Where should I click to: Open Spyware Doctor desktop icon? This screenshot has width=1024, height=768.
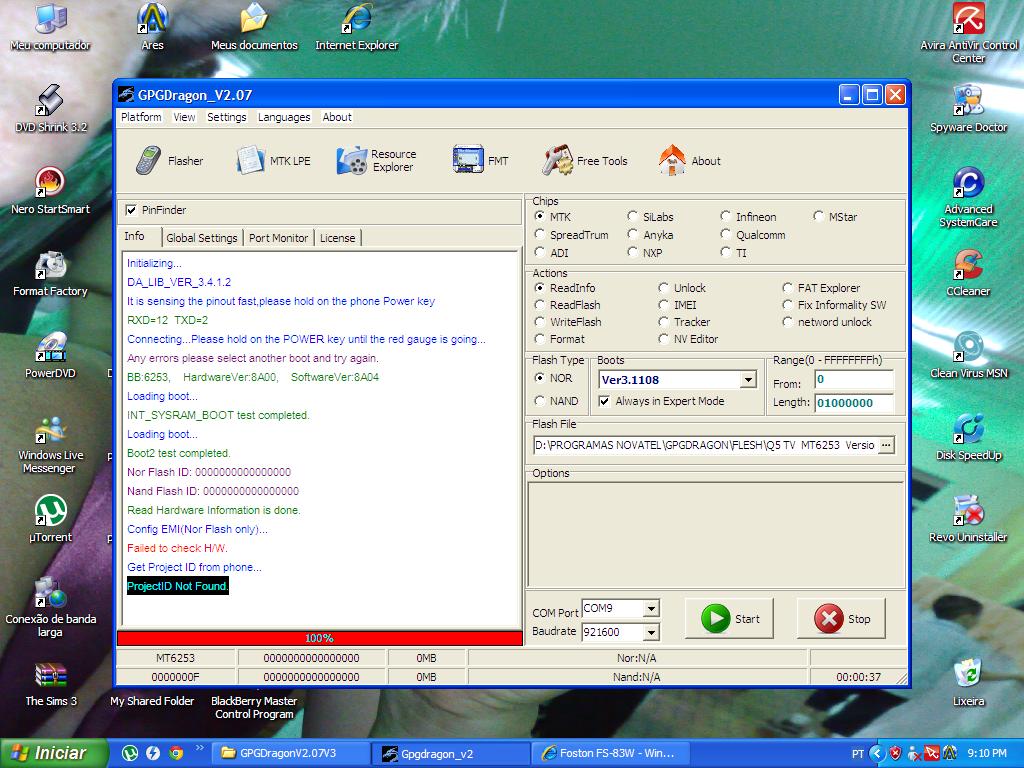(x=968, y=110)
